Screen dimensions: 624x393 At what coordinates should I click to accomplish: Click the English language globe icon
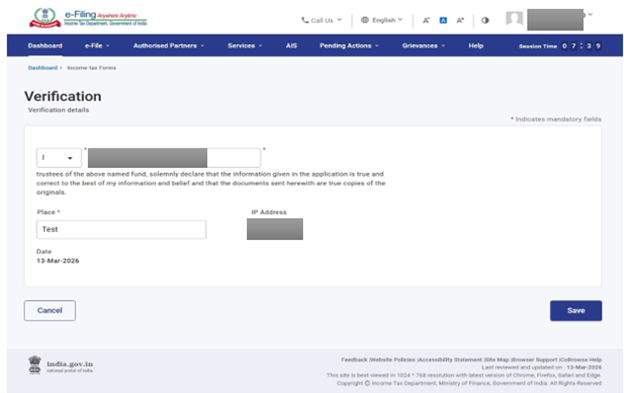(365, 20)
